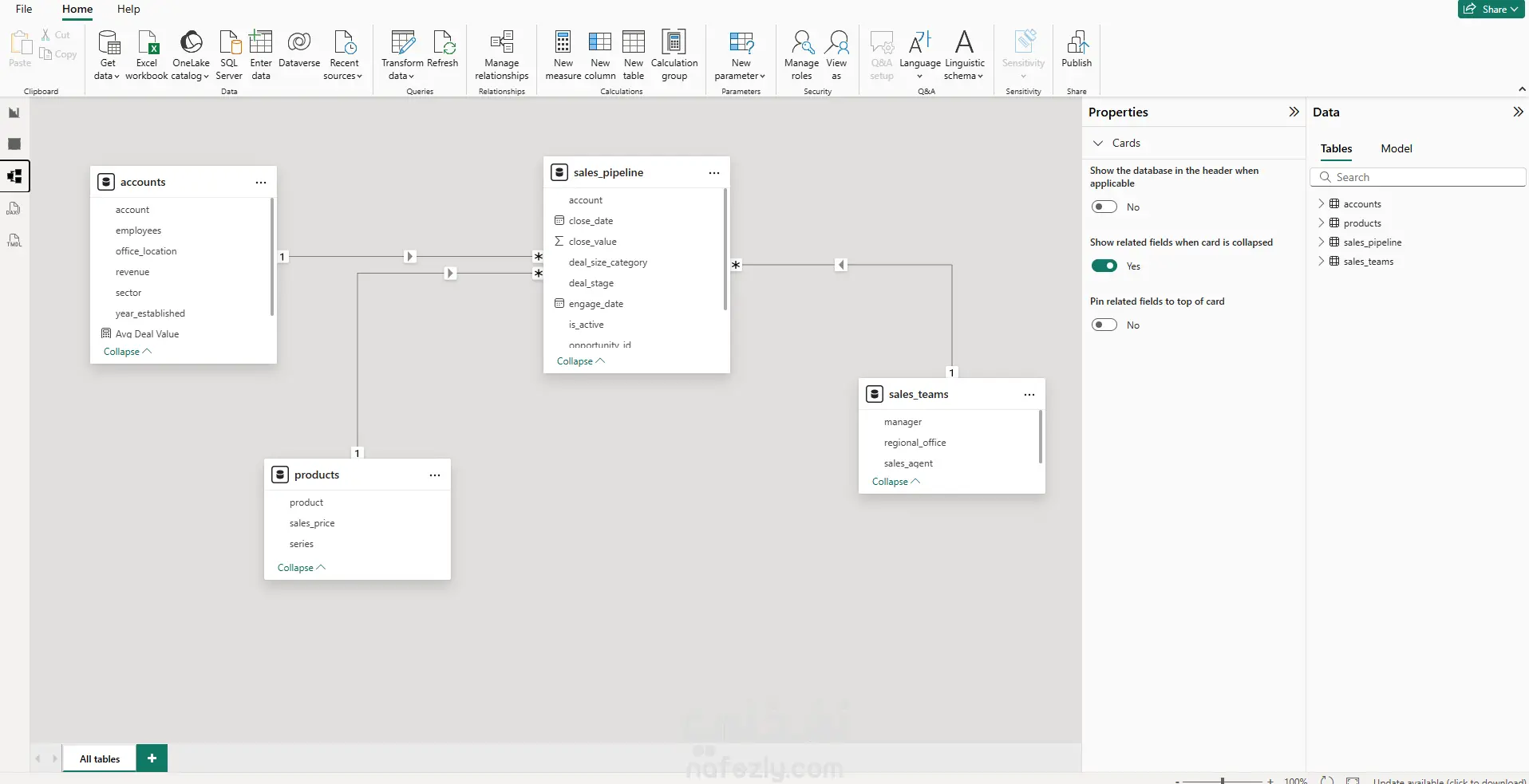Click the Search box in the Data pane
This screenshot has height=784, width=1529.
click(1417, 177)
